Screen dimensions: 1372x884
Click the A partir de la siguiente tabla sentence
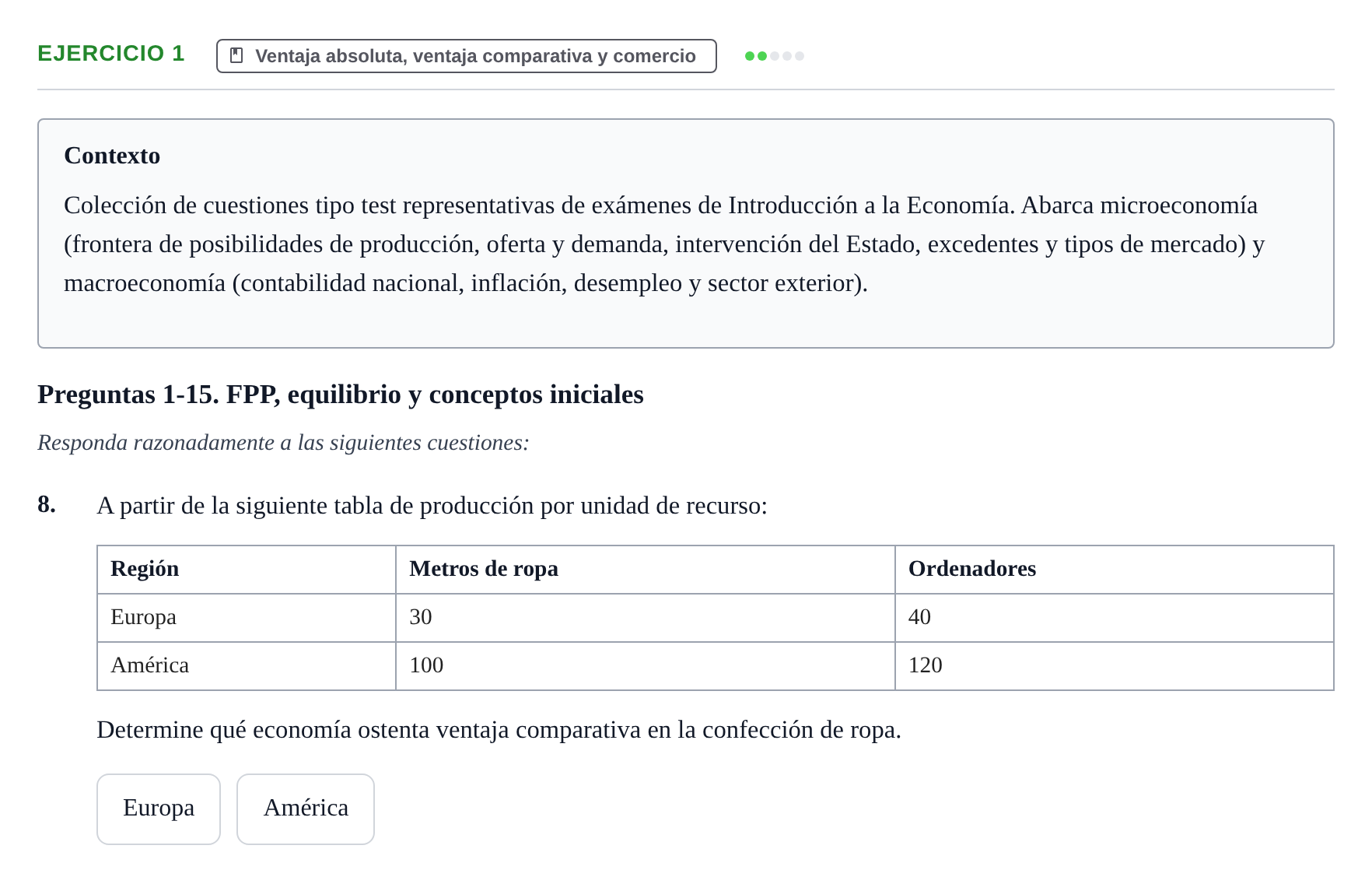(x=432, y=506)
